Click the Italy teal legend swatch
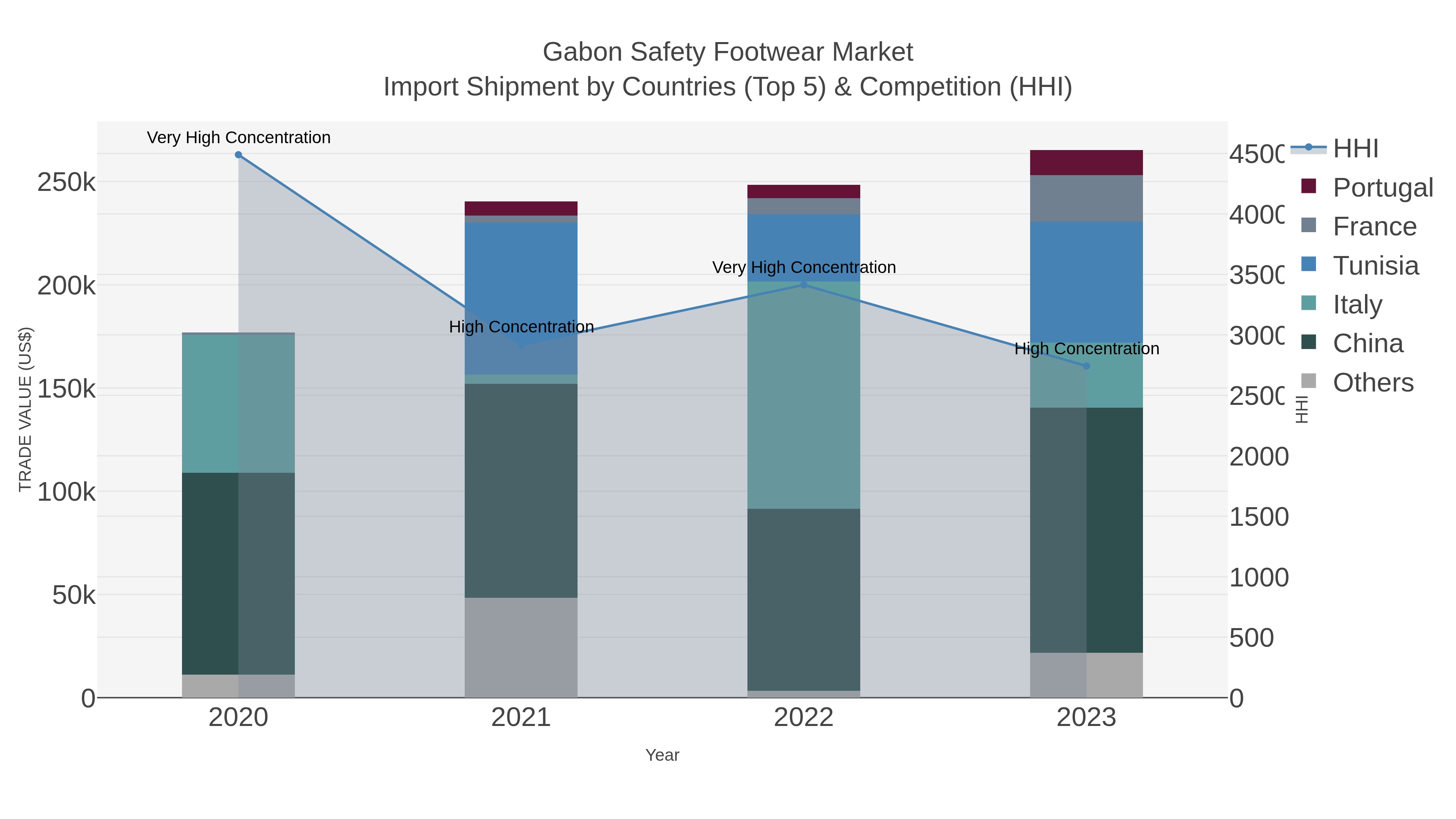This screenshot has width=1456, height=819. tap(1308, 303)
